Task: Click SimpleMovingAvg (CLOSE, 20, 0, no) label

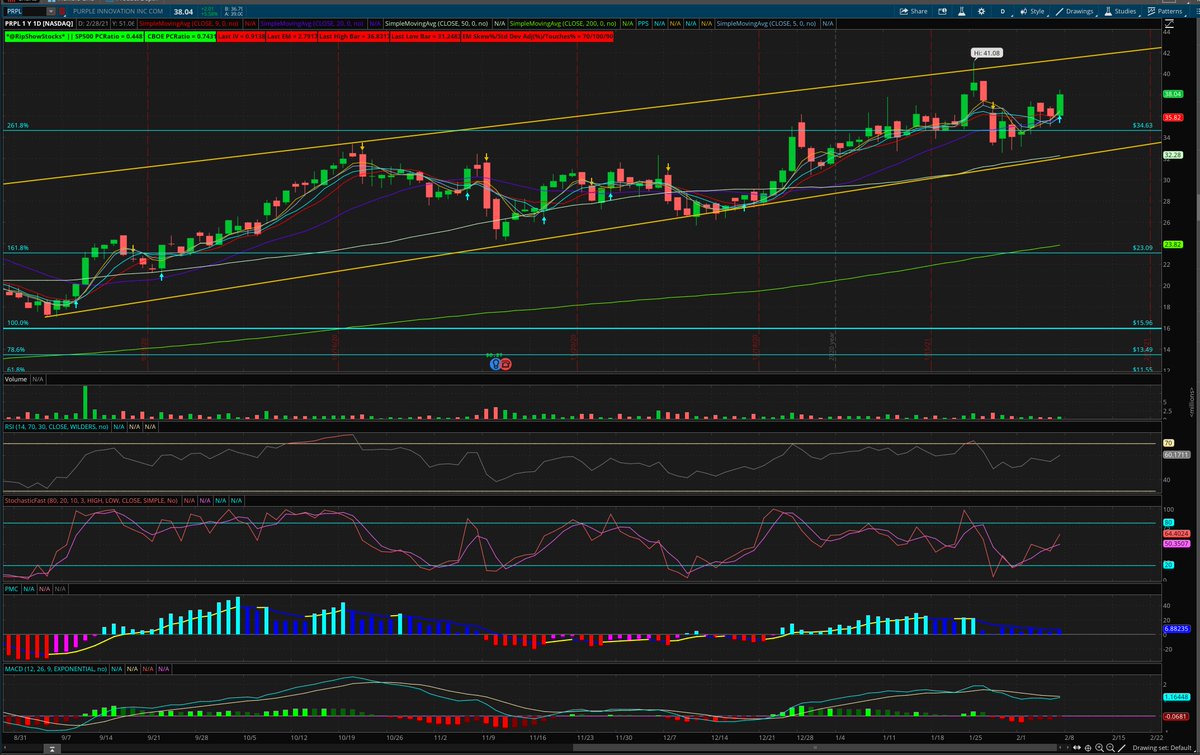Action: coord(311,24)
